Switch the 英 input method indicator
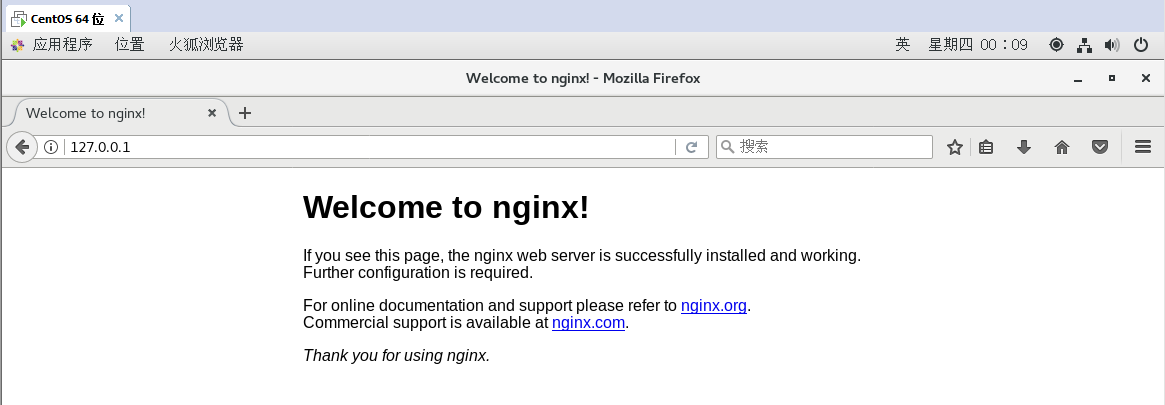Viewport: 1165px width, 405px height. [x=902, y=44]
